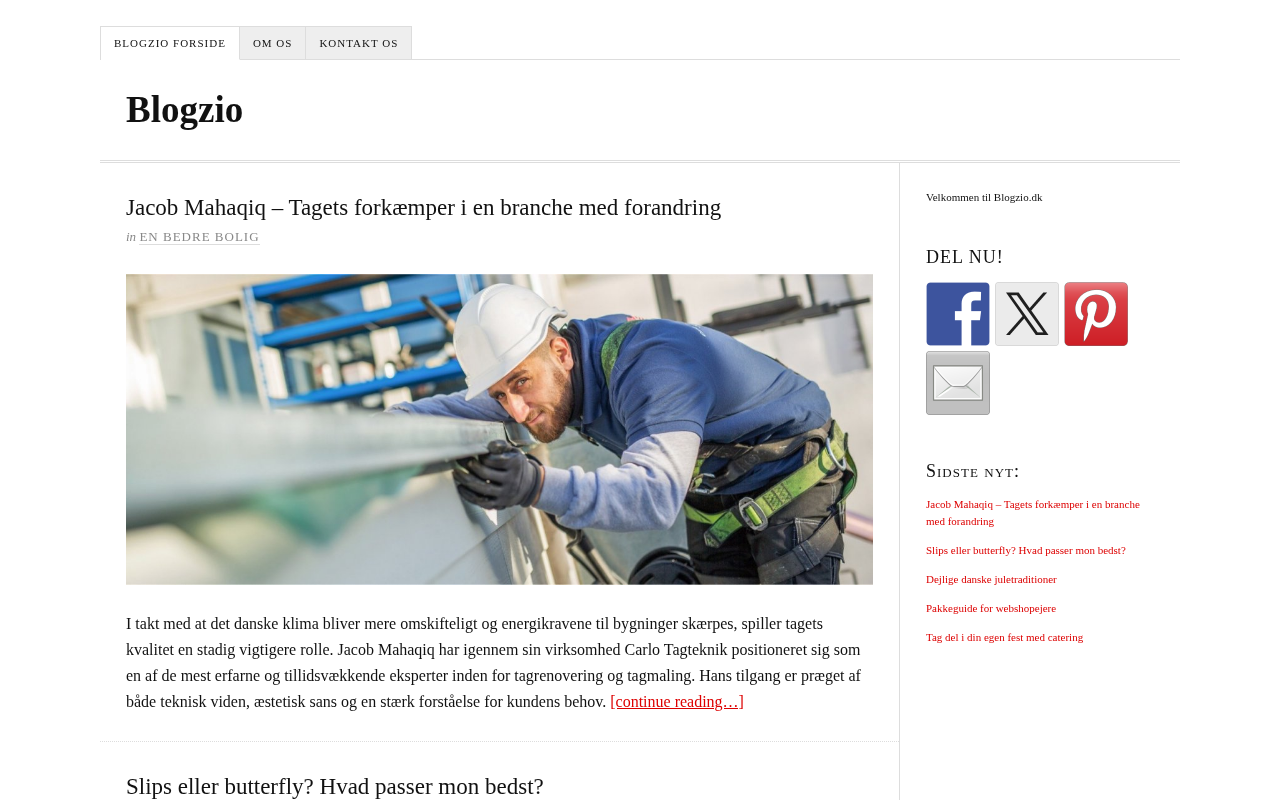Open sidebar link Dejlige danske juletraditioner
This screenshot has height=800, width=1280.
coord(991,579)
